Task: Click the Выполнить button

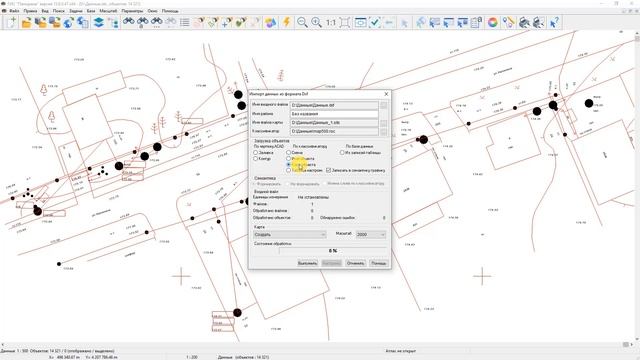Action: point(307,263)
